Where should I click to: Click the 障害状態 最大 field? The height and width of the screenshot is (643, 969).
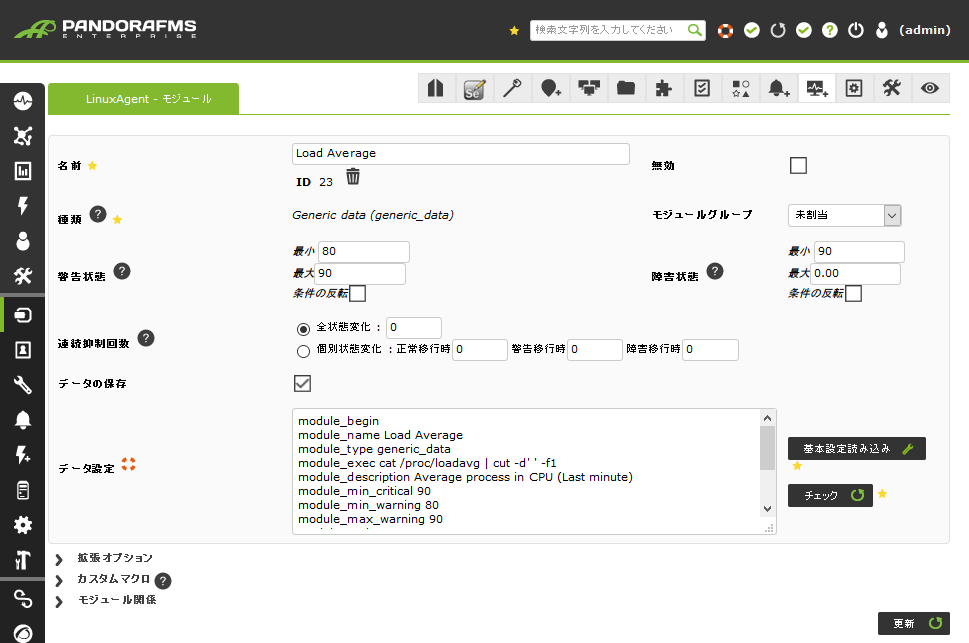855,273
